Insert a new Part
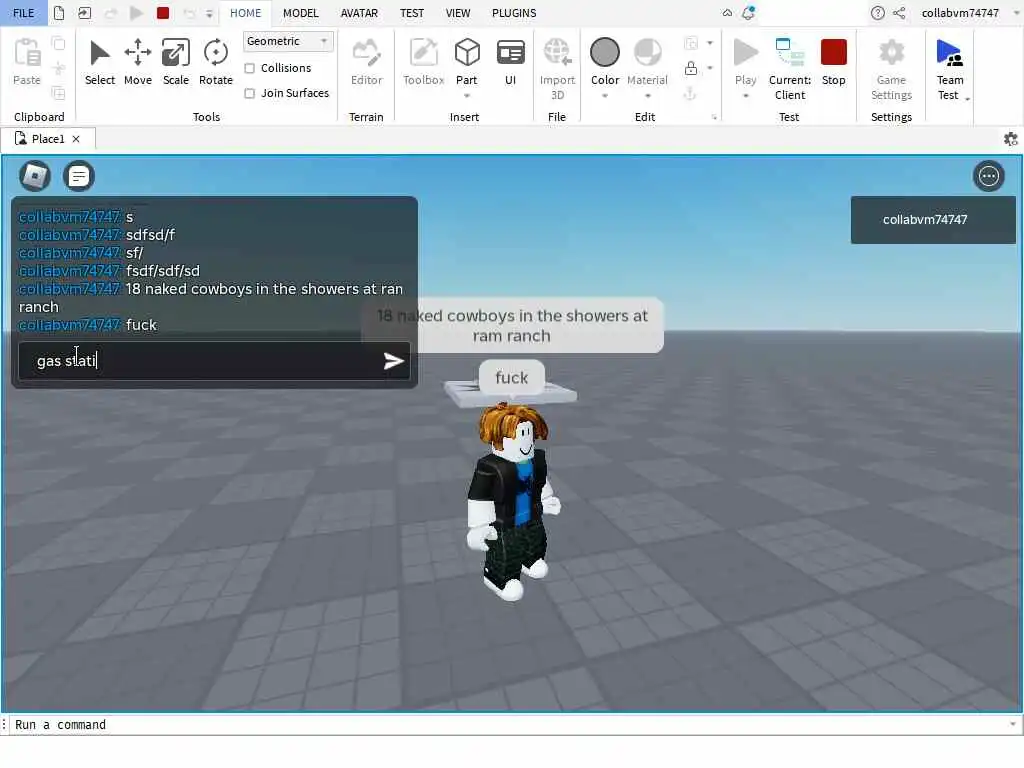 (x=467, y=61)
